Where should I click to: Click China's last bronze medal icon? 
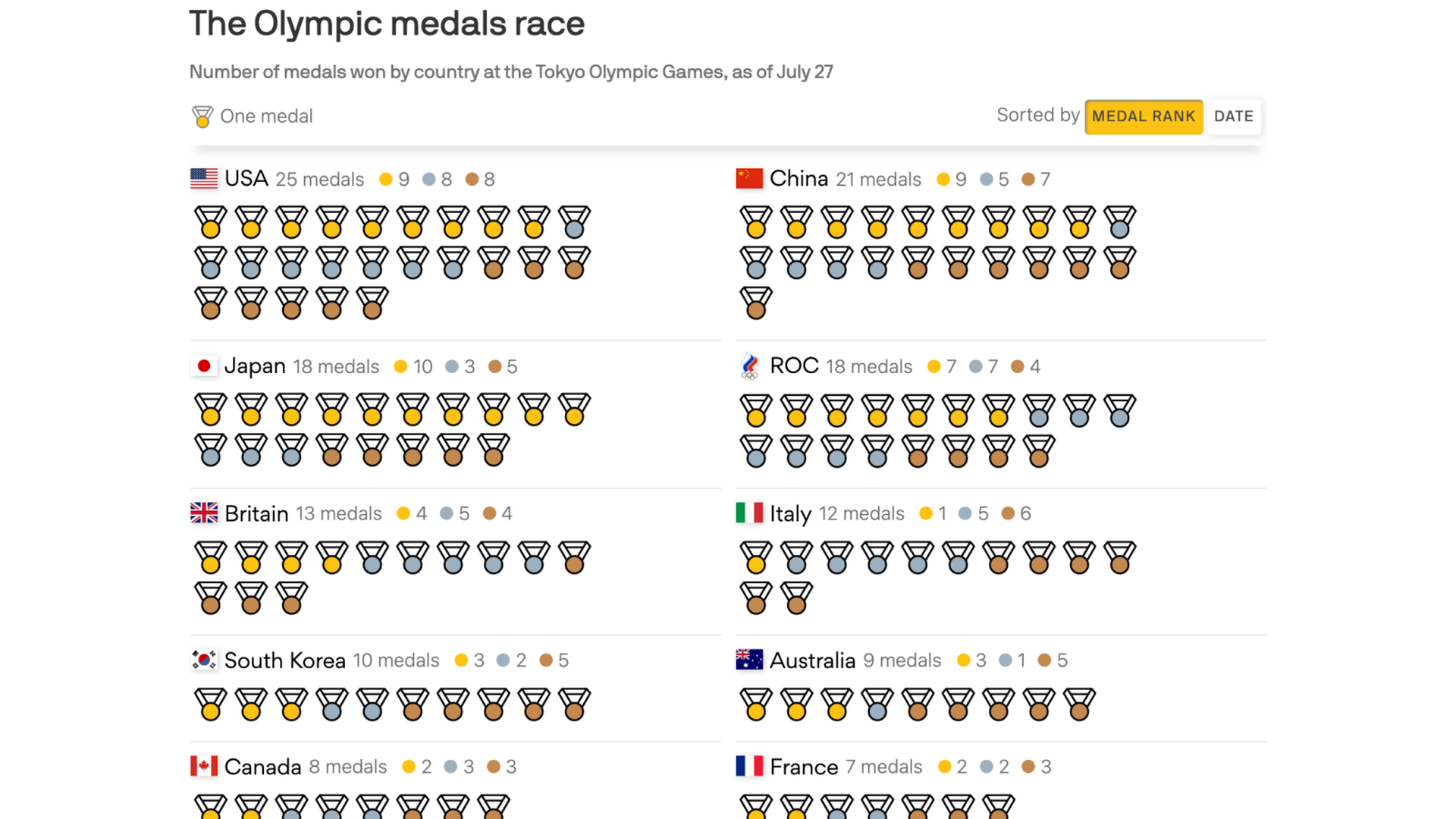point(756,303)
